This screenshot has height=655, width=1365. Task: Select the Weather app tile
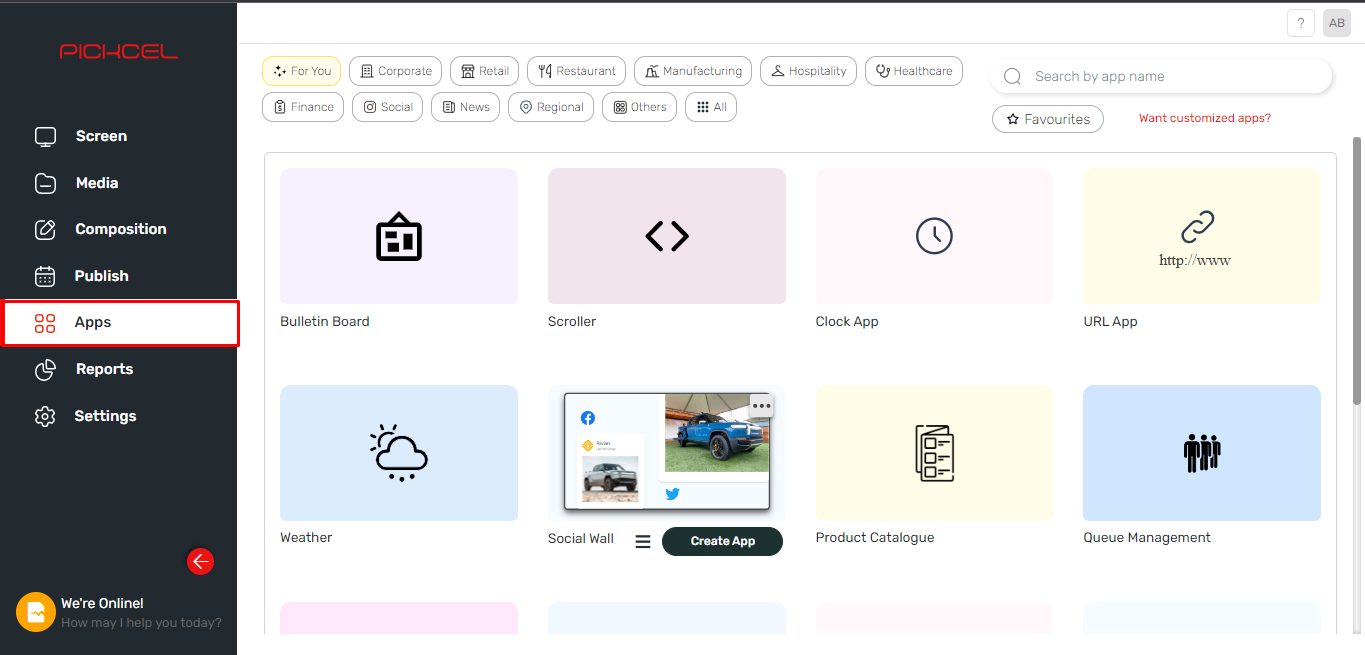click(x=399, y=453)
